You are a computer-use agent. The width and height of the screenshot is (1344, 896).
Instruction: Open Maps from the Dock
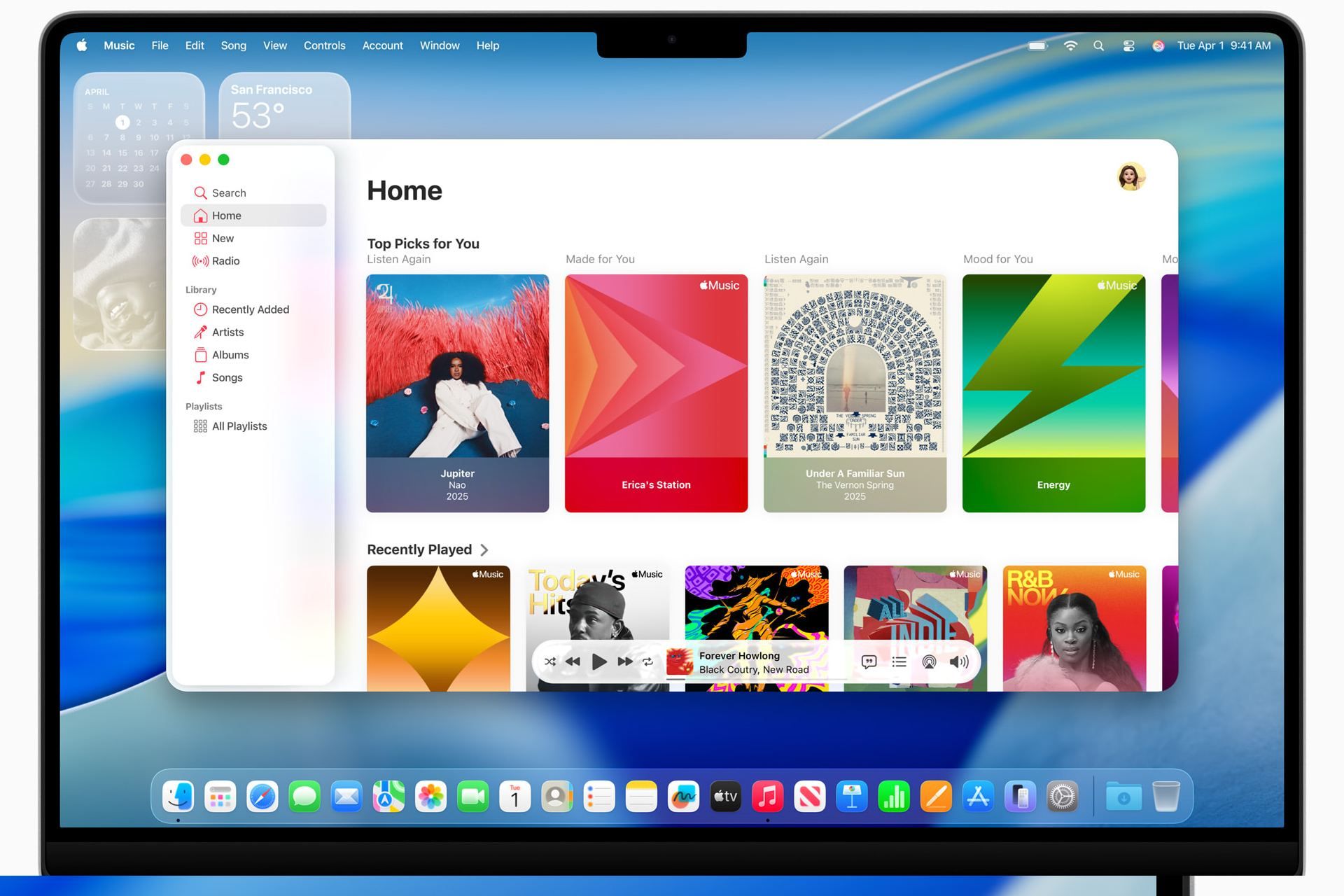pos(388,797)
